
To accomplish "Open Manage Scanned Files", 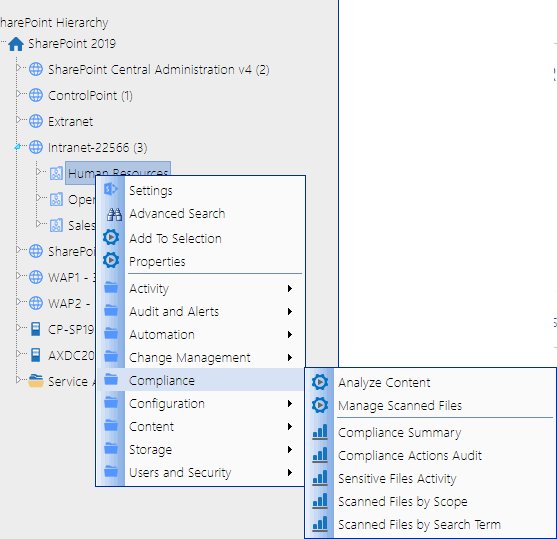I will point(431,405).
